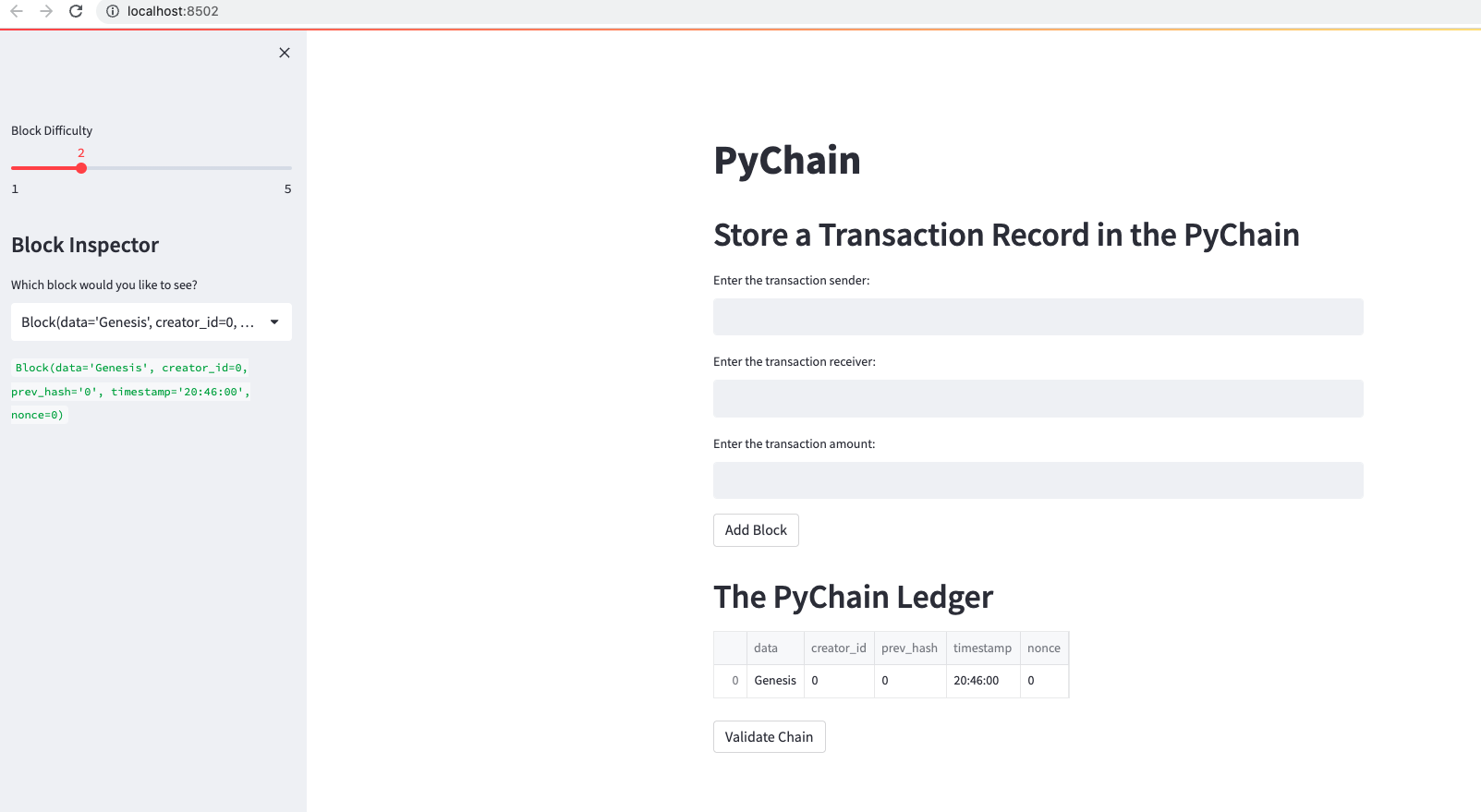
Task: Open the Block Inspector block selector
Action: coord(151,321)
